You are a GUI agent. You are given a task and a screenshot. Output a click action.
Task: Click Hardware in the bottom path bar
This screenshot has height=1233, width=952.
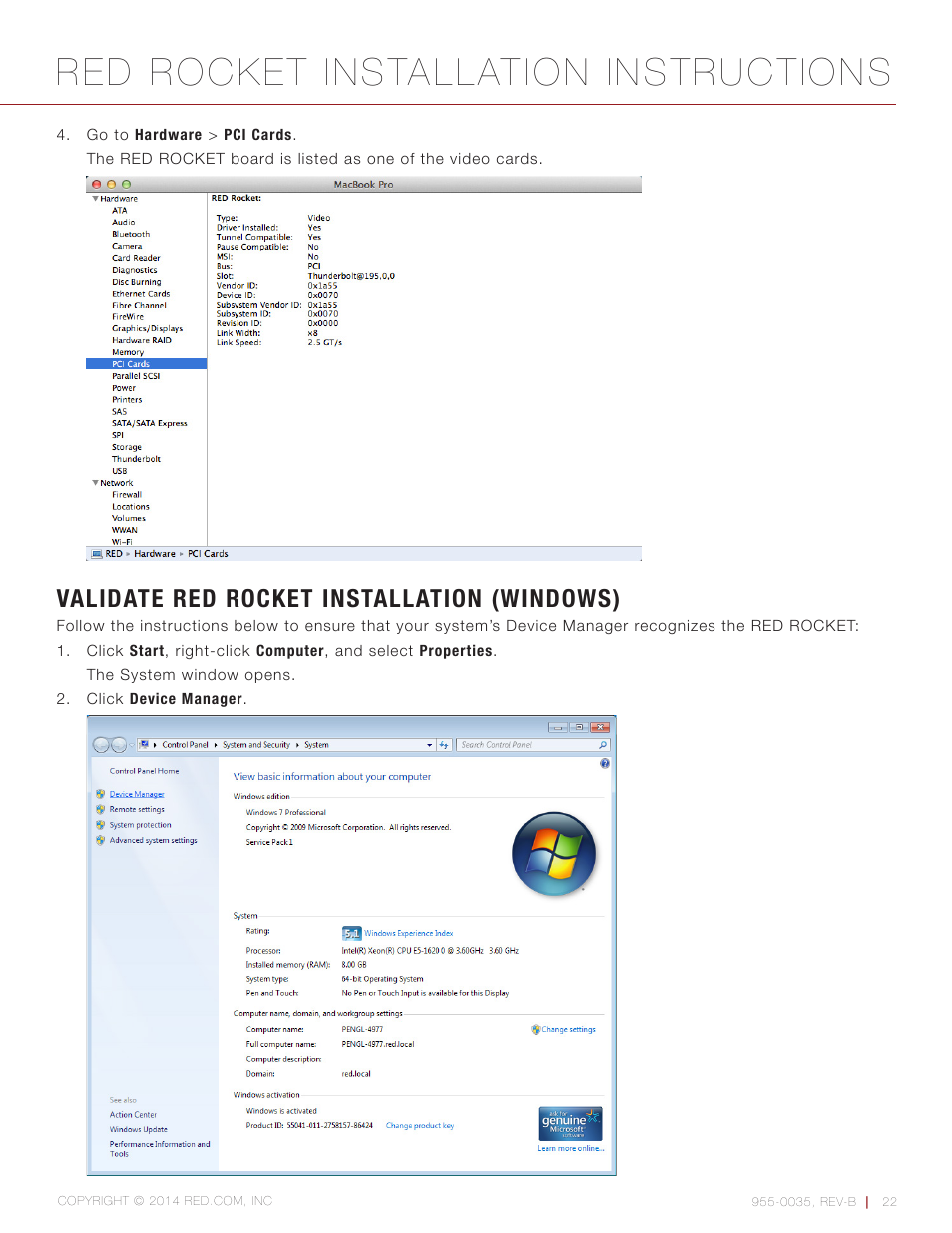155,554
